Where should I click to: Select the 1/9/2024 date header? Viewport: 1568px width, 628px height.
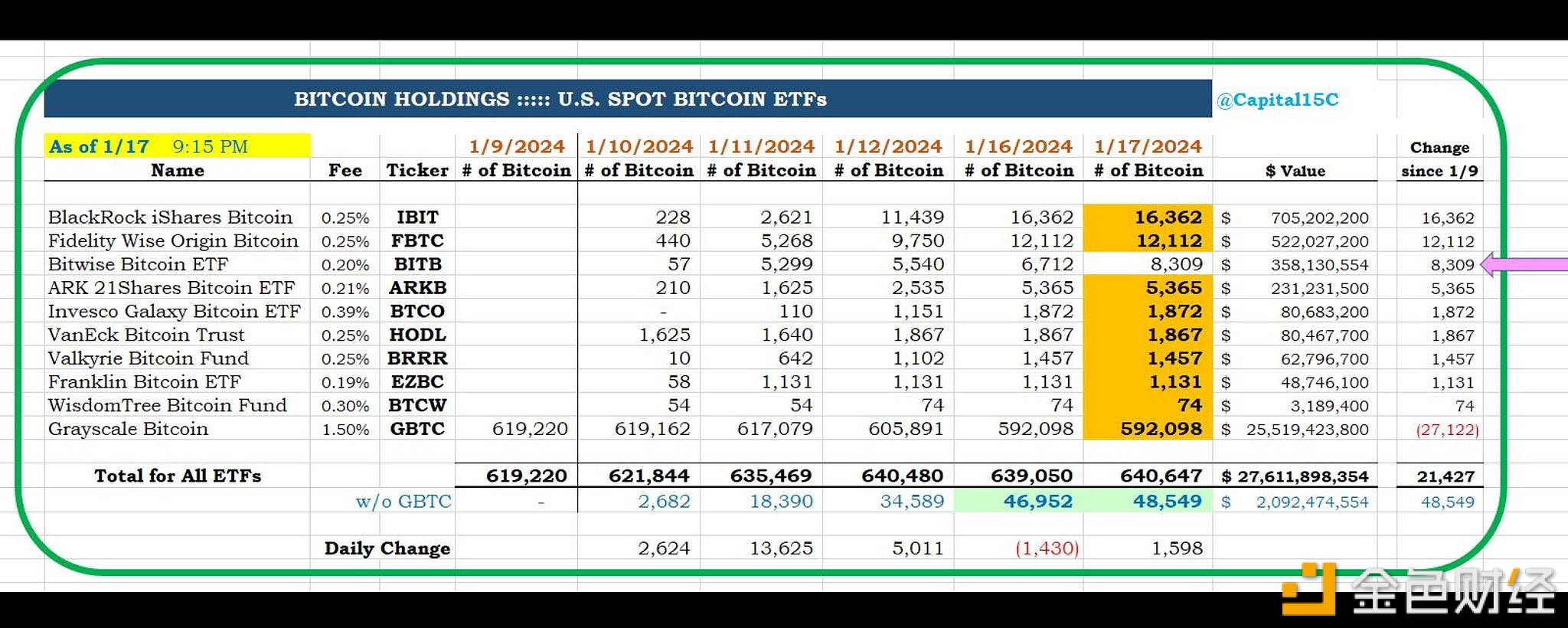pos(517,146)
